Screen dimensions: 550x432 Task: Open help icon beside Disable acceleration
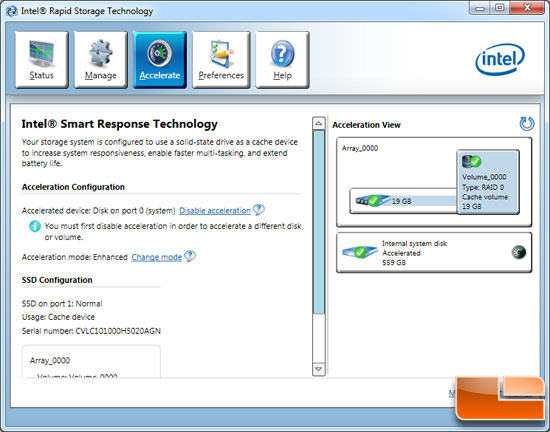(259, 209)
